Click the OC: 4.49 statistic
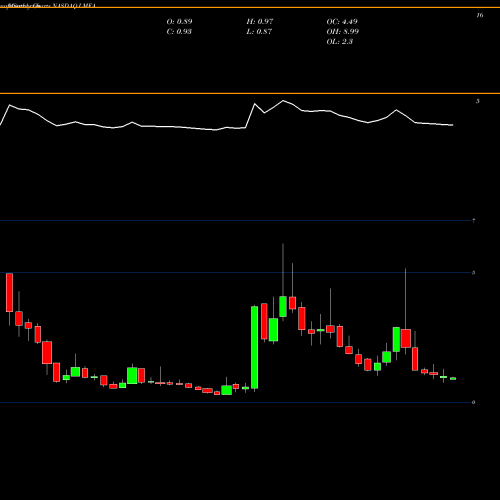This screenshot has width=500, height=500. pyautogui.click(x=342, y=22)
